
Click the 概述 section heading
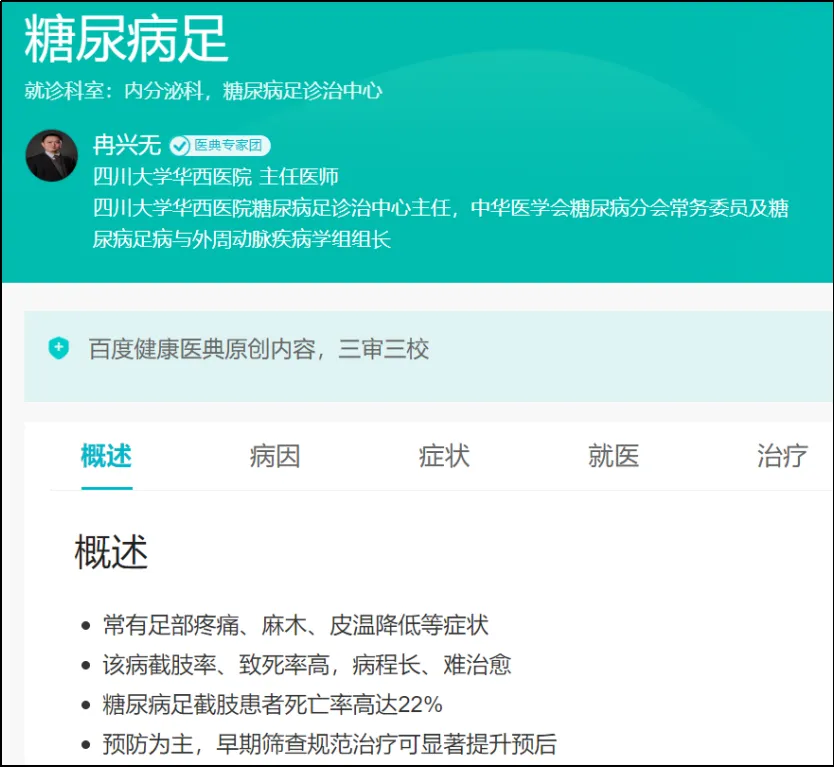tap(111, 552)
